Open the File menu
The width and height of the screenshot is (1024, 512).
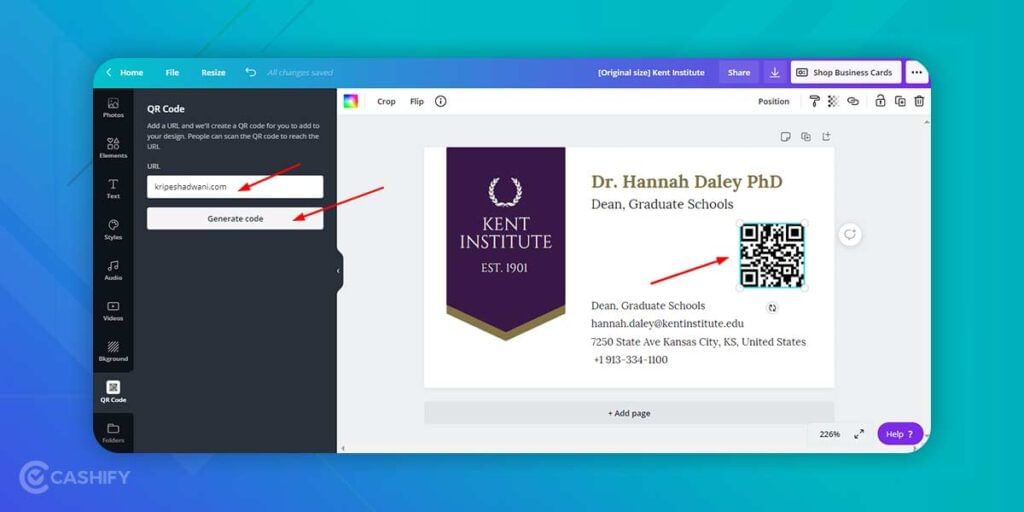[x=172, y=72]
